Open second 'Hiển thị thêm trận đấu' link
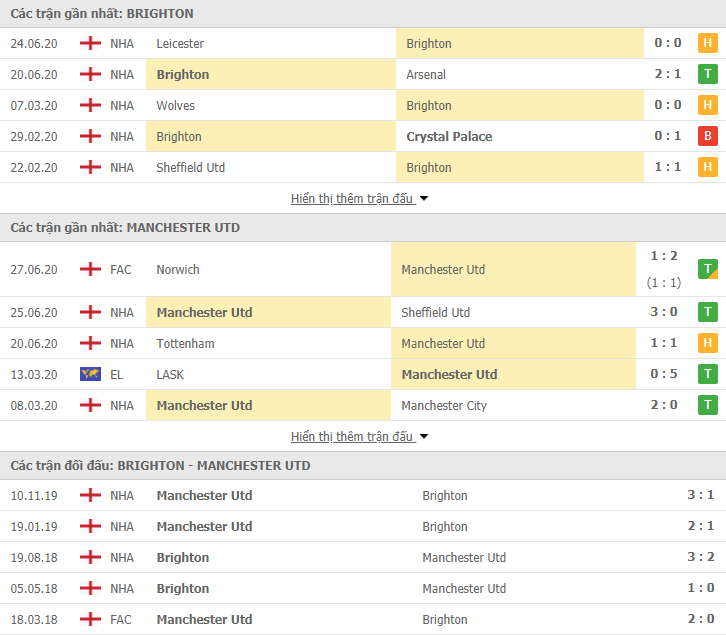The height and width of the screenshot is (635, 726). click(x=352, y=437)
